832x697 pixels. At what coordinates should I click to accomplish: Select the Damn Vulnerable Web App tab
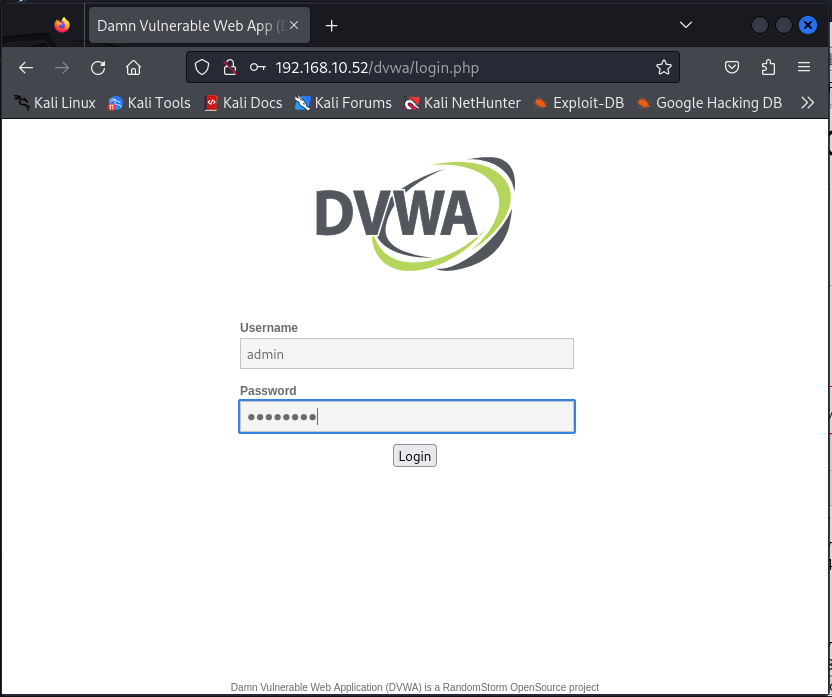click(x=199, y=25)
